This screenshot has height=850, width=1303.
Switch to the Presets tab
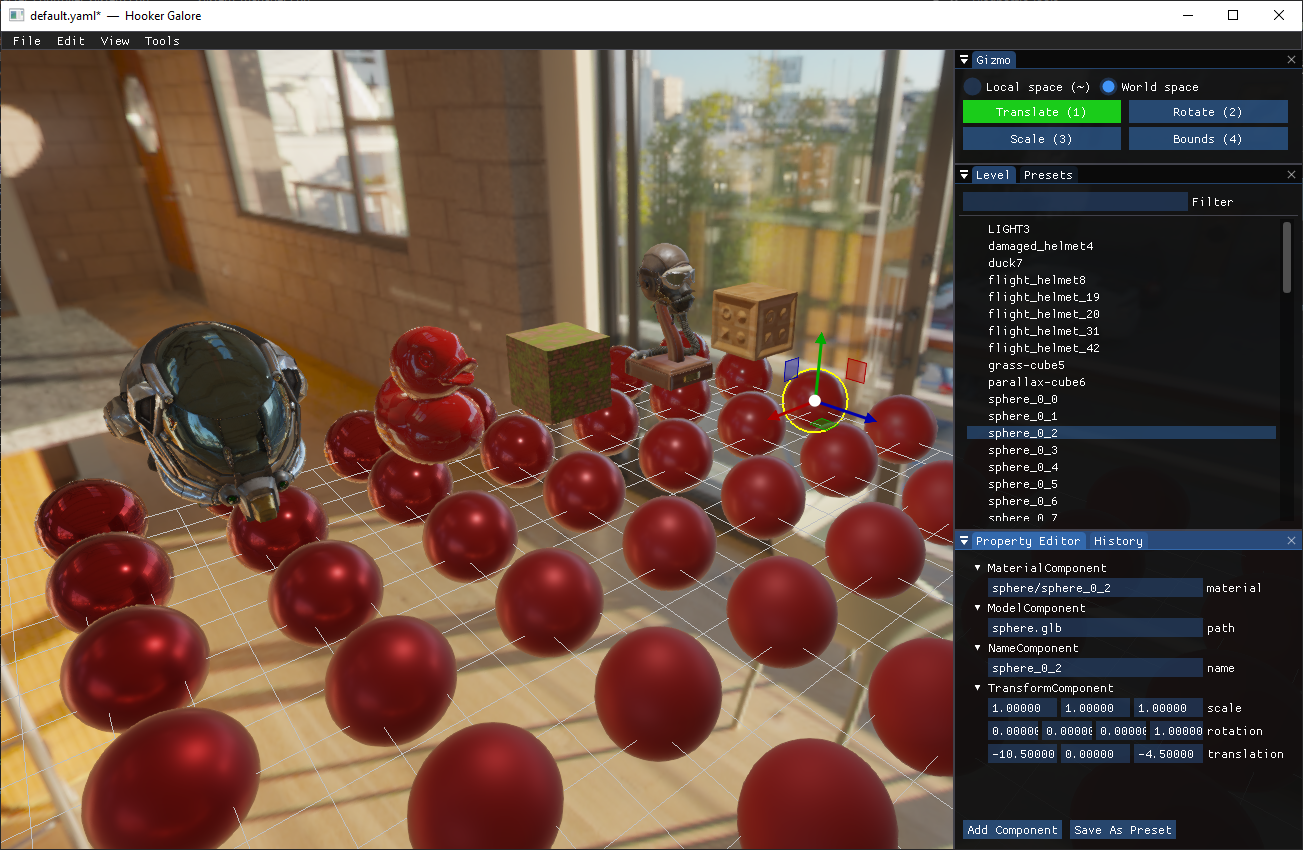pyautogui.click(x=1048, y=175)
